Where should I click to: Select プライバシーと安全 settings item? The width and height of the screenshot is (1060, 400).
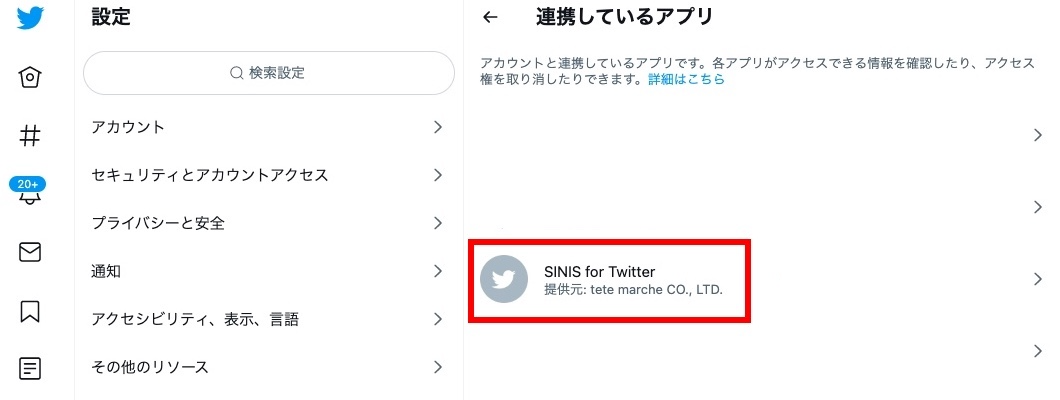click(268, 223)
